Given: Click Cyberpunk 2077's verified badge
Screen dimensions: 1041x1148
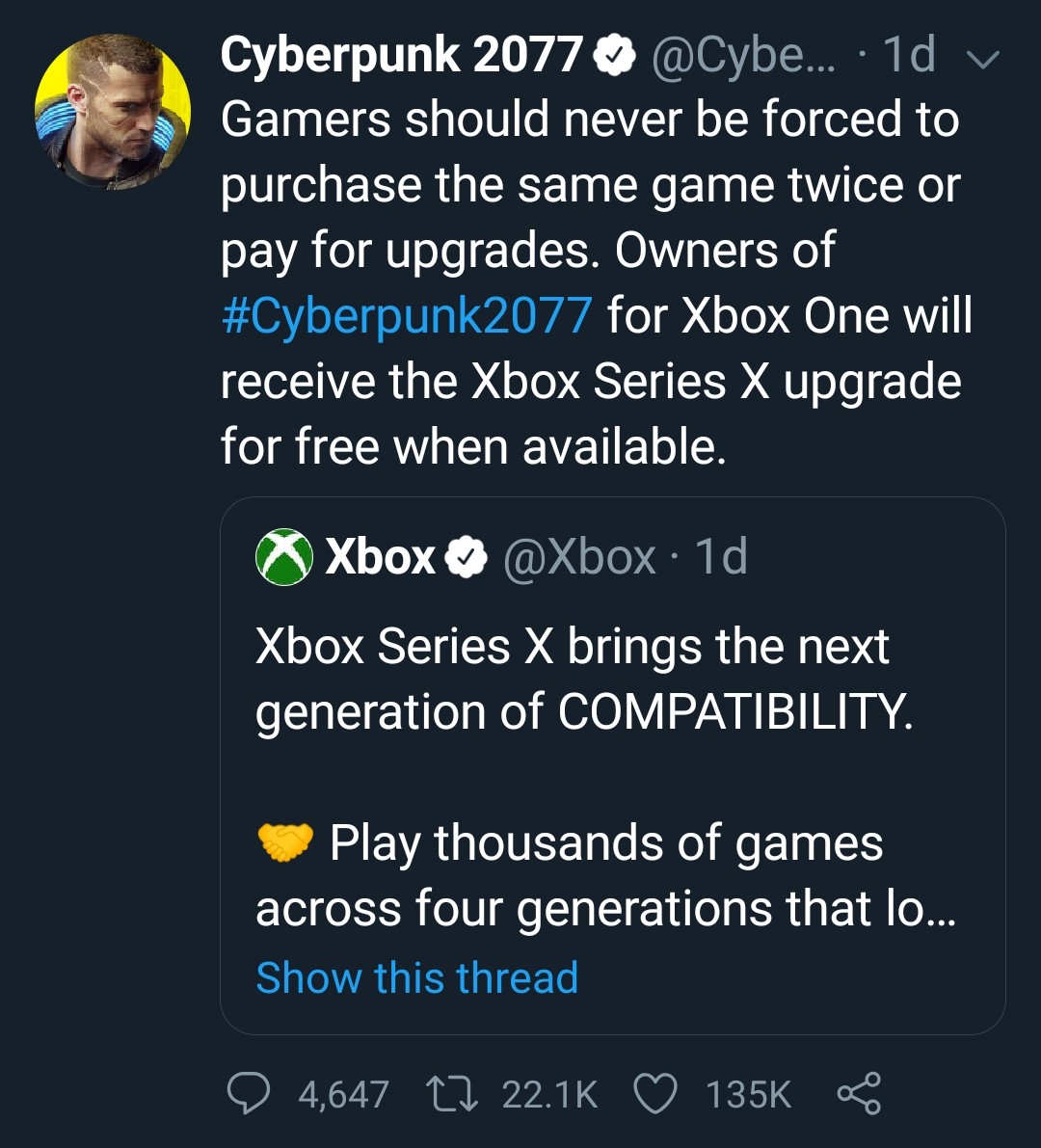Looking at the screenshot, I should (x=612, y=58).
